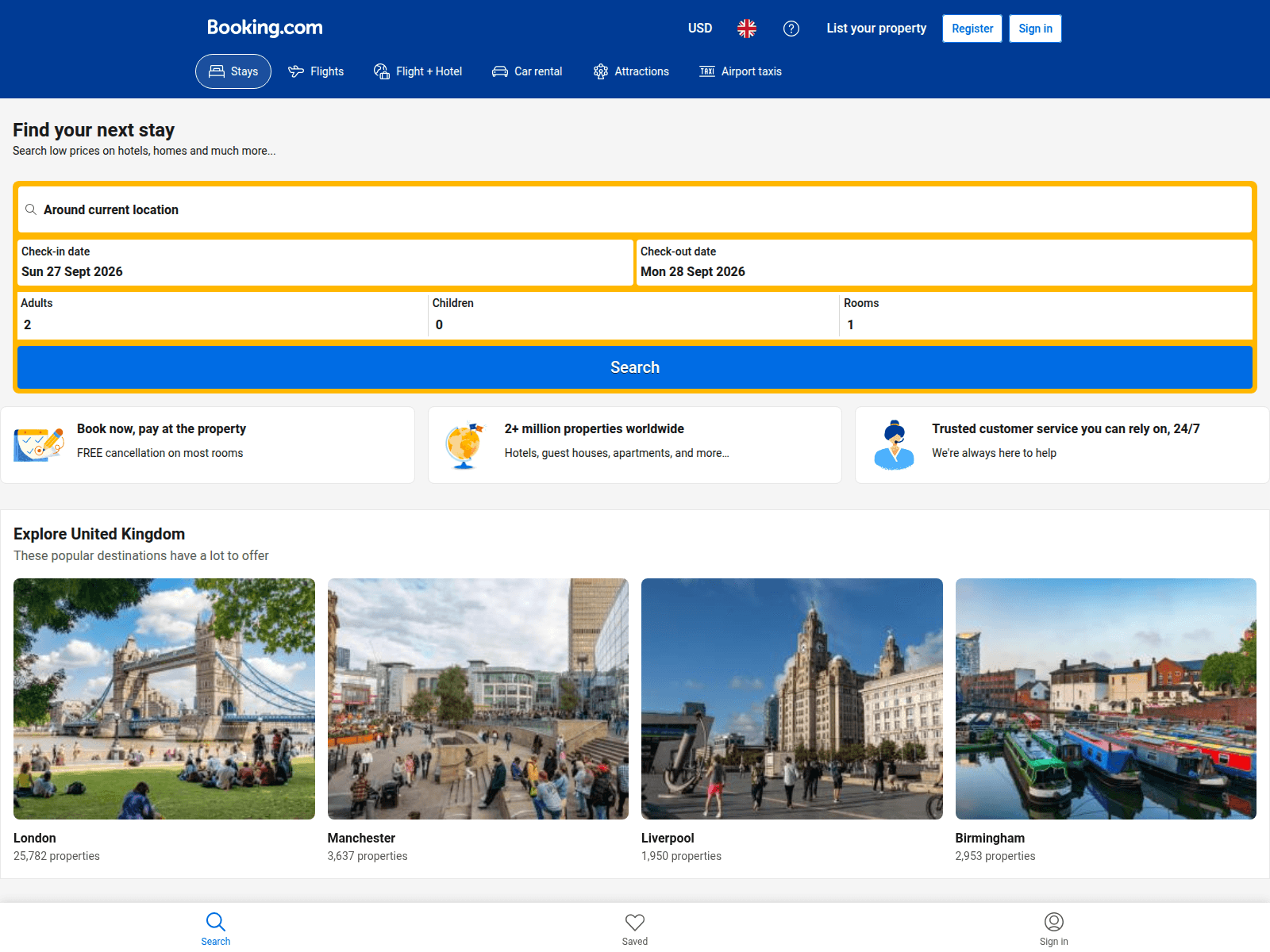Open Sign in profile in bottom navigation
1270x952 pixels.
(x=1054, y=928)
